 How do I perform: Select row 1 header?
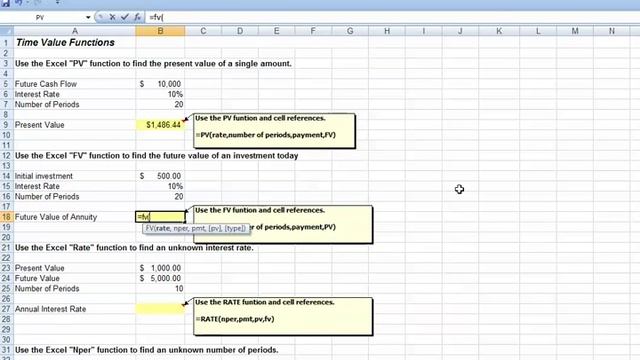(x=6, y=42)
